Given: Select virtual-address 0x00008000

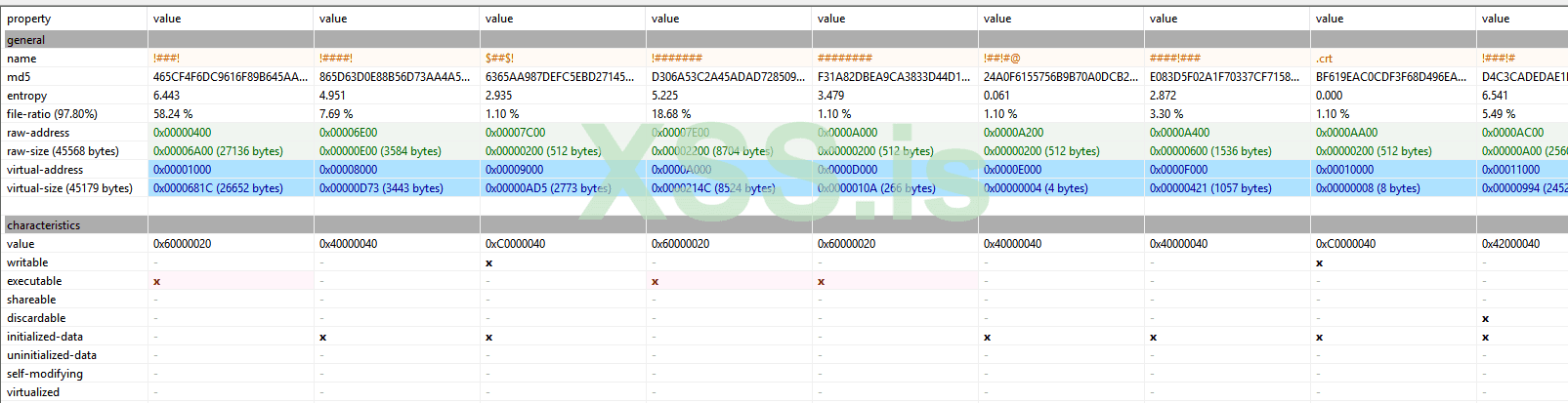Looking at the screenshot, I should (x=348, y=170).
